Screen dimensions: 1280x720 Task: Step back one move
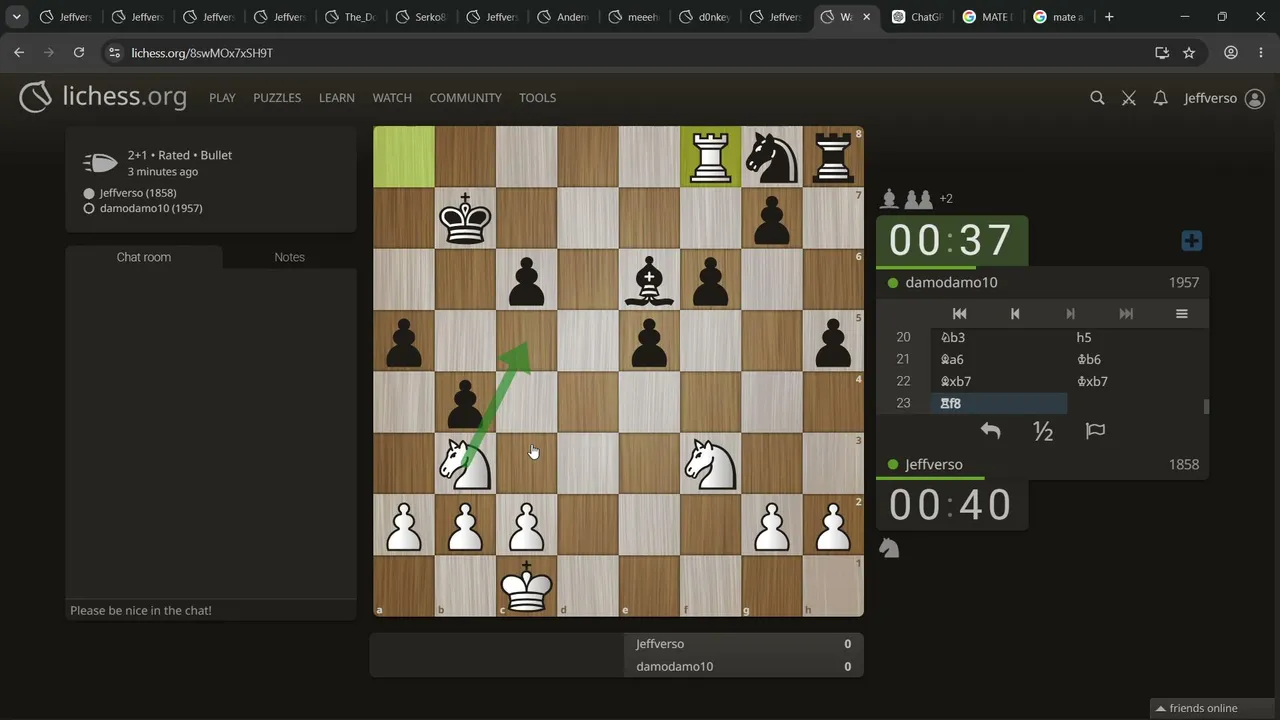[x=1015, y=314]
